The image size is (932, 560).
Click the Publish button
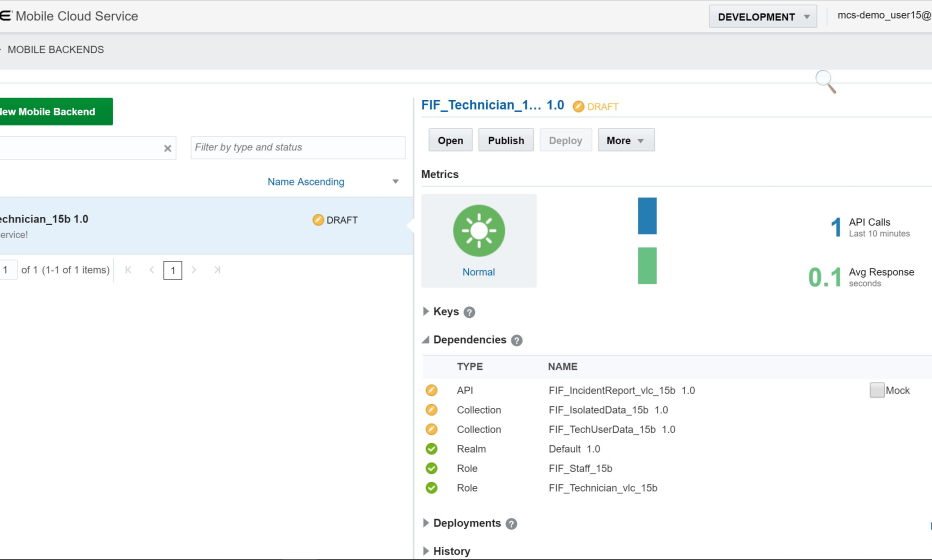[x=506, y=141]
